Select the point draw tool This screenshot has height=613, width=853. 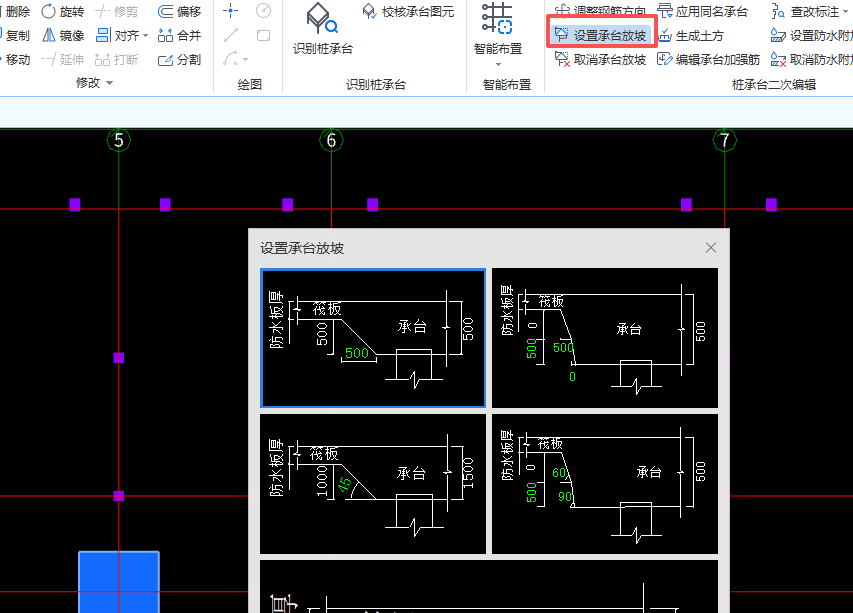click(x=231, y=11)
